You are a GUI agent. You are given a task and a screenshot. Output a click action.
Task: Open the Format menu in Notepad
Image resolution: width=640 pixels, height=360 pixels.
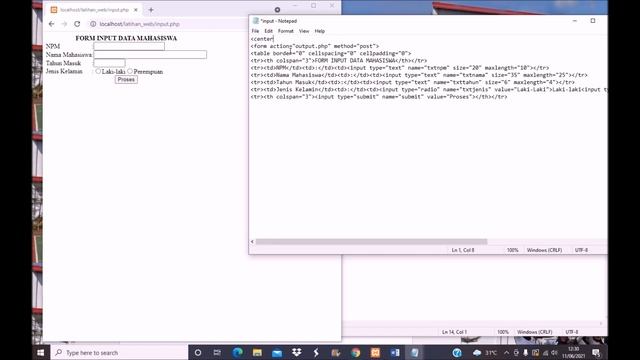(286, 31)
